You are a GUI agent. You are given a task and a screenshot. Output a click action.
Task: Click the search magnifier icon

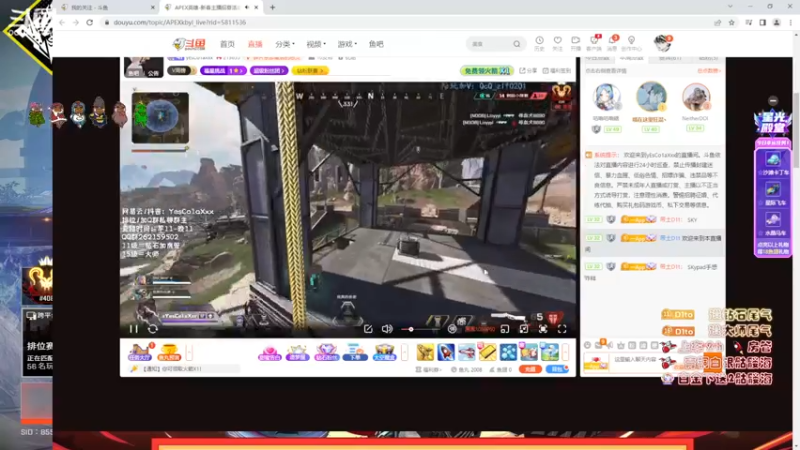click(517, 44)
